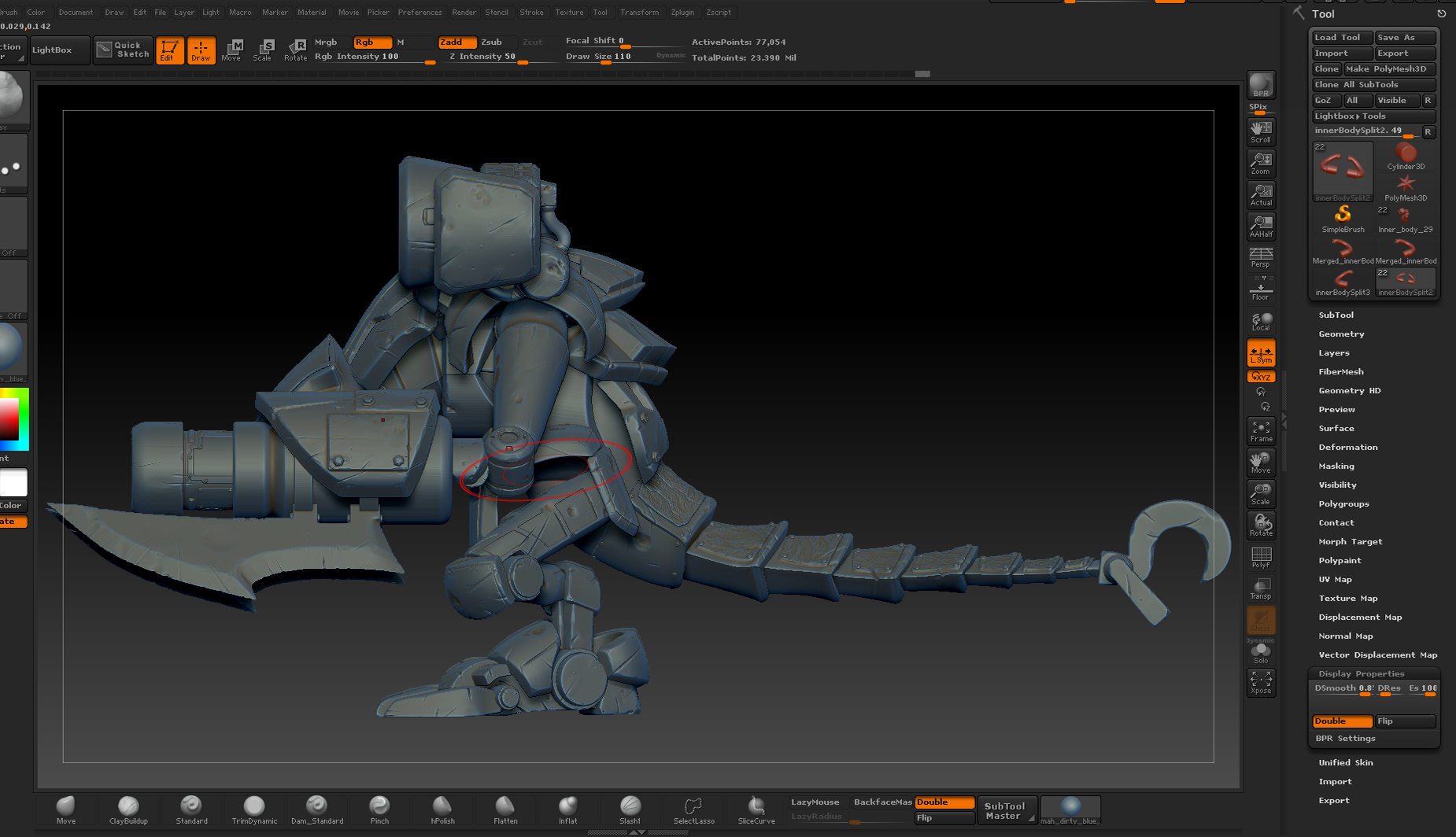1456x837 pixels.
Task: Click the Scroll canvas icon
Action: pos(1261,131)
